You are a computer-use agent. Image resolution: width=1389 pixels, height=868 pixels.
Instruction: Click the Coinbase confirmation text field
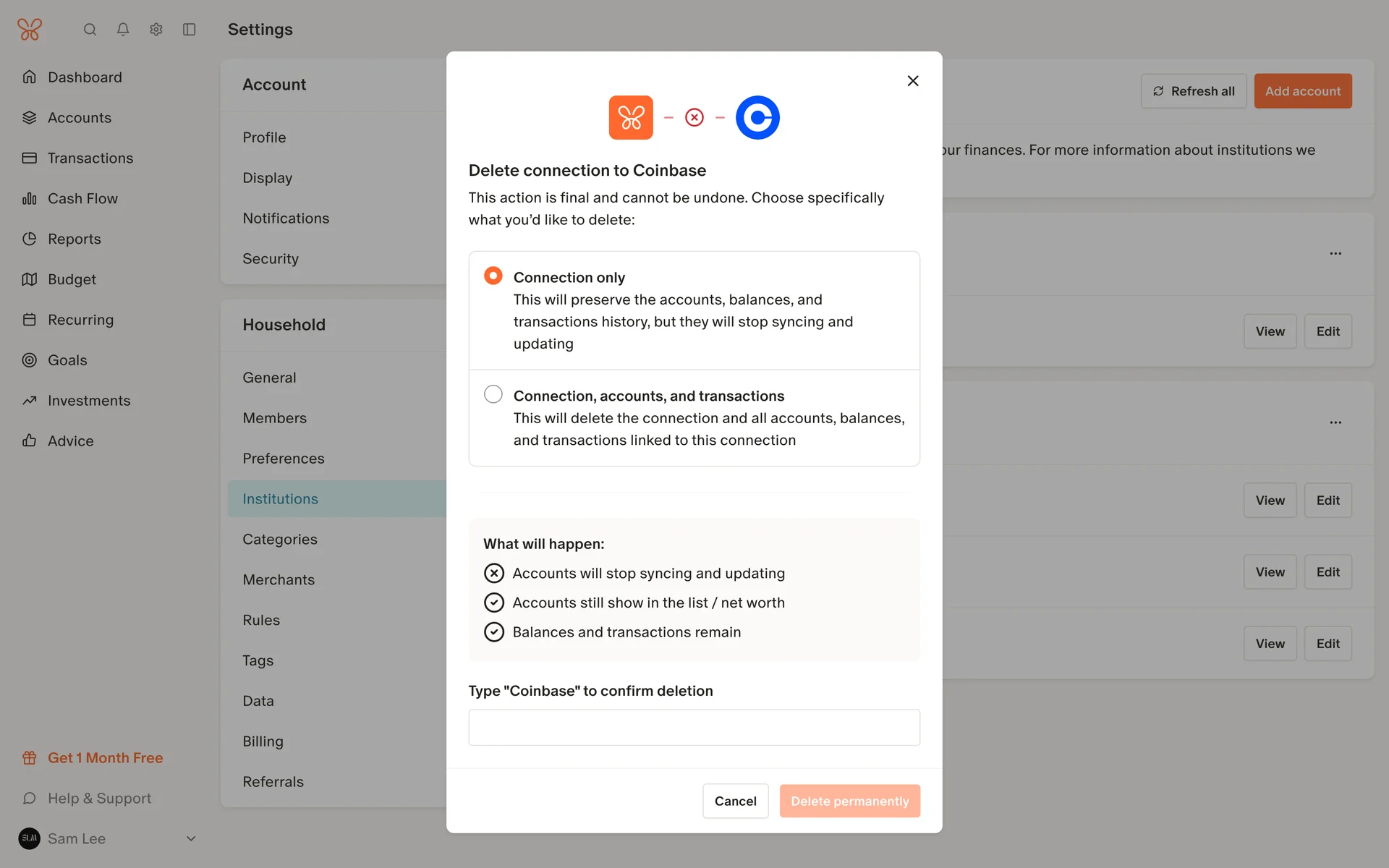point(694,727)
